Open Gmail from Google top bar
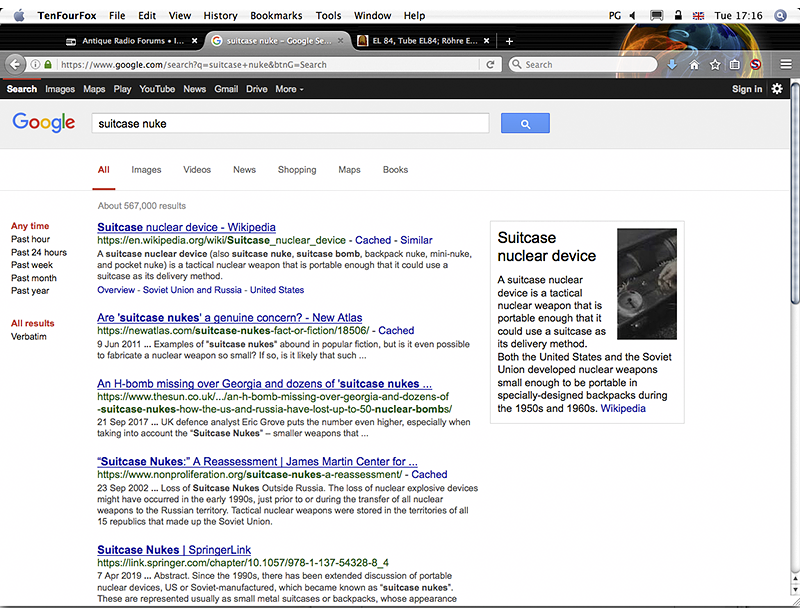Screen dimensions: 800x616 click(x=226, y=89)
